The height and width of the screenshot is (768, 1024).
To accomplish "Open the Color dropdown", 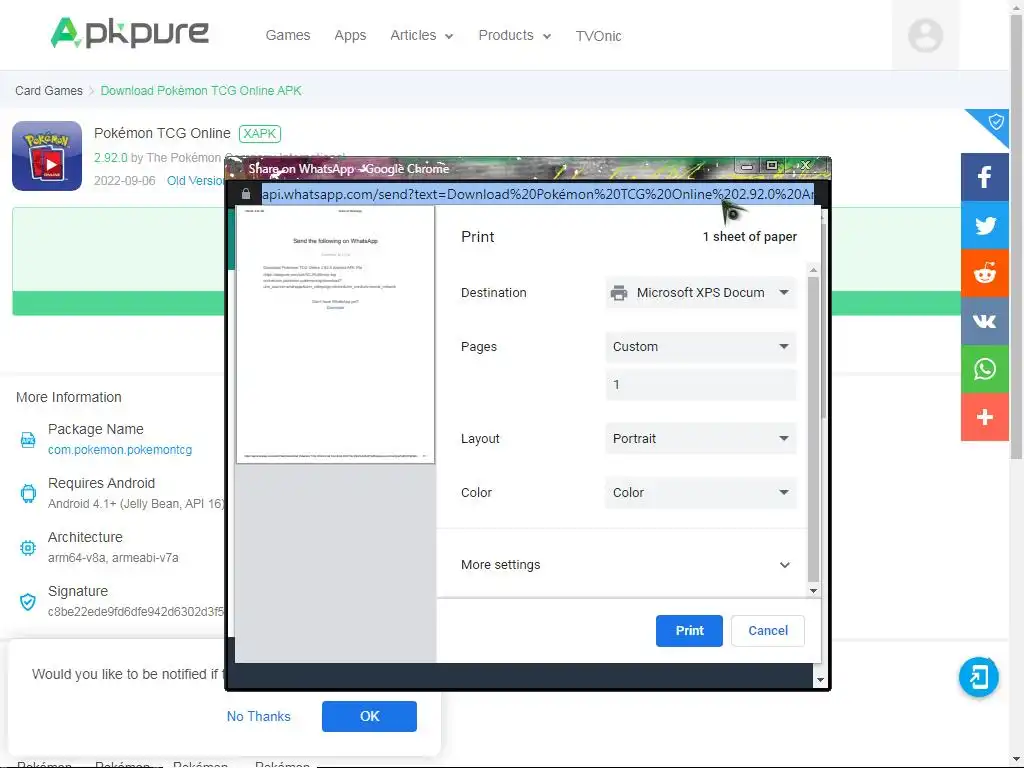I will [x=701, y=492].
